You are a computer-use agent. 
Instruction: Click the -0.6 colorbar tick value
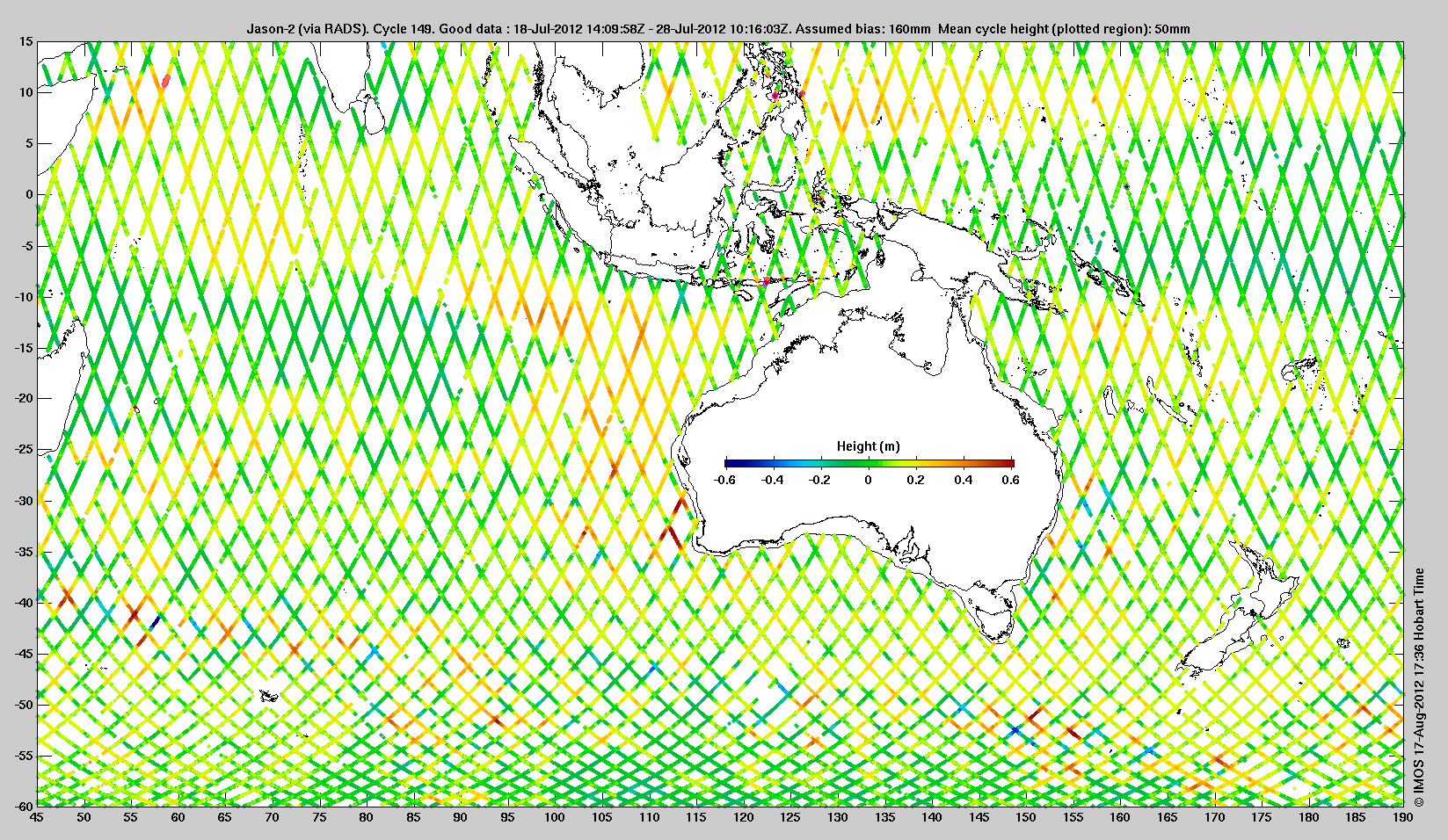pyautogui.click(x=724, y=480)
